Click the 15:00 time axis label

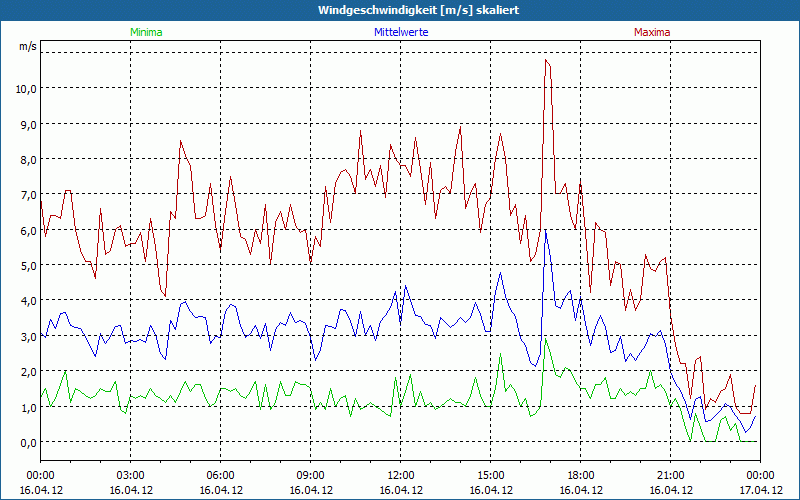(x=490, y=476)
